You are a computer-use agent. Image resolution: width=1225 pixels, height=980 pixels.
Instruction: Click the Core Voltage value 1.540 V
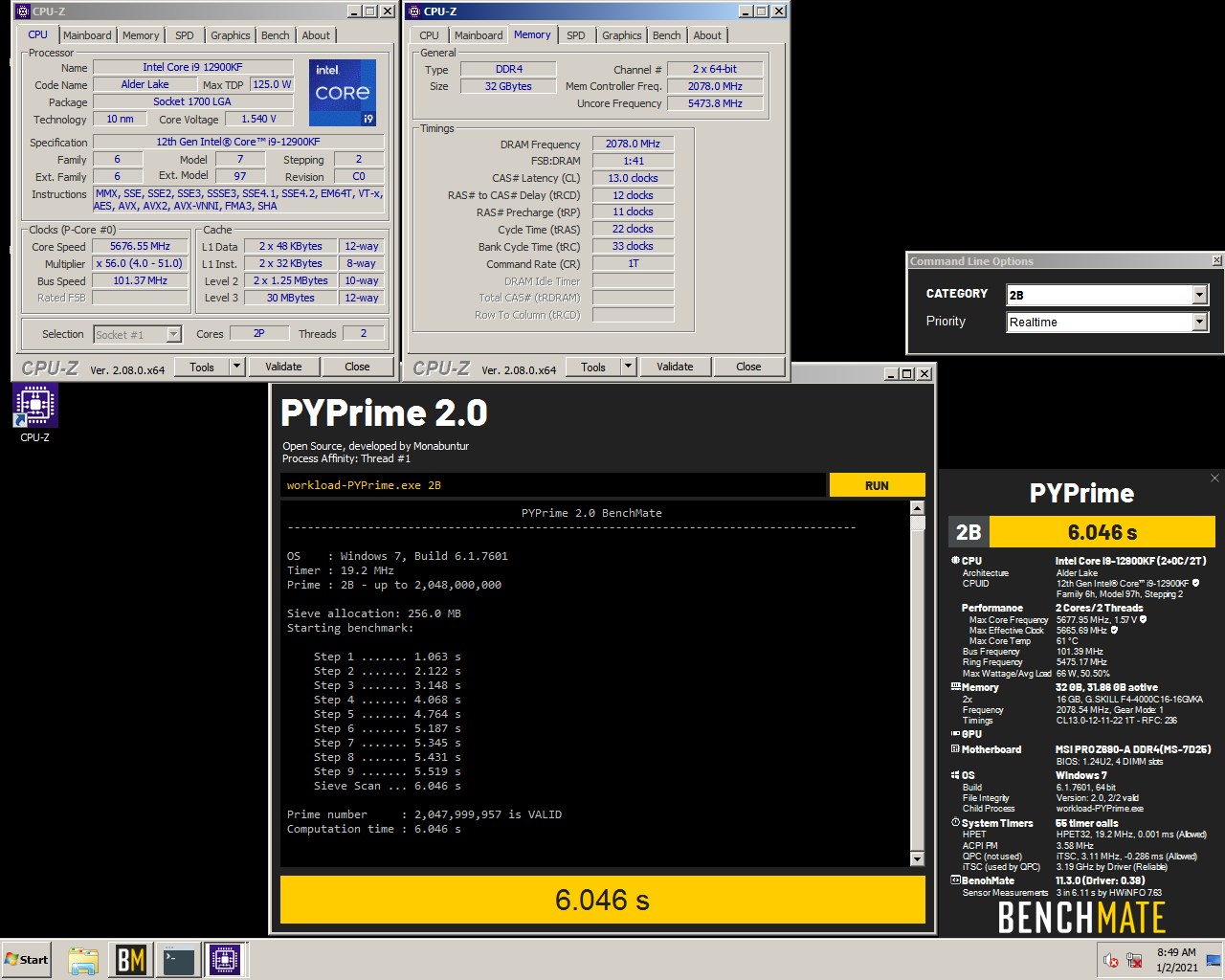coord(258,119)
